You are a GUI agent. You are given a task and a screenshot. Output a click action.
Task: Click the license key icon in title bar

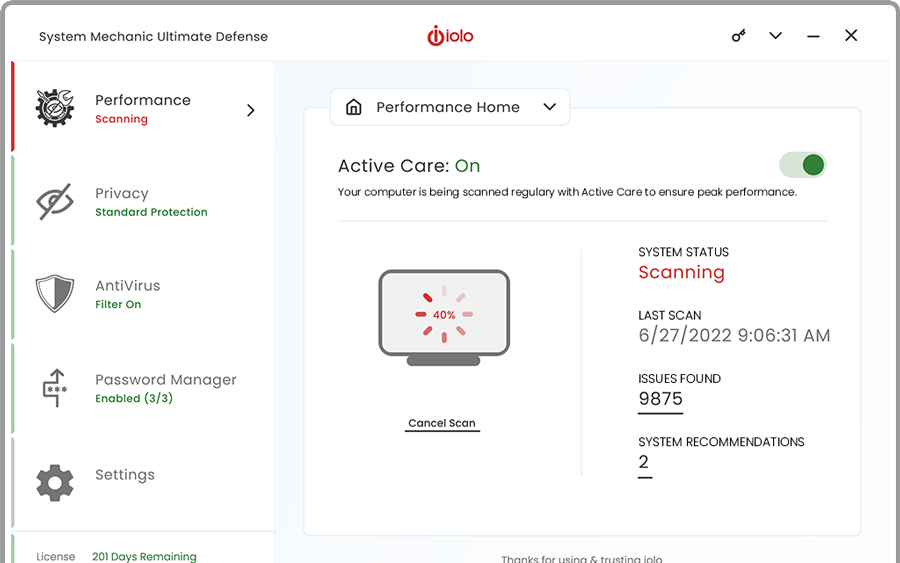click(x=738, y=36)
